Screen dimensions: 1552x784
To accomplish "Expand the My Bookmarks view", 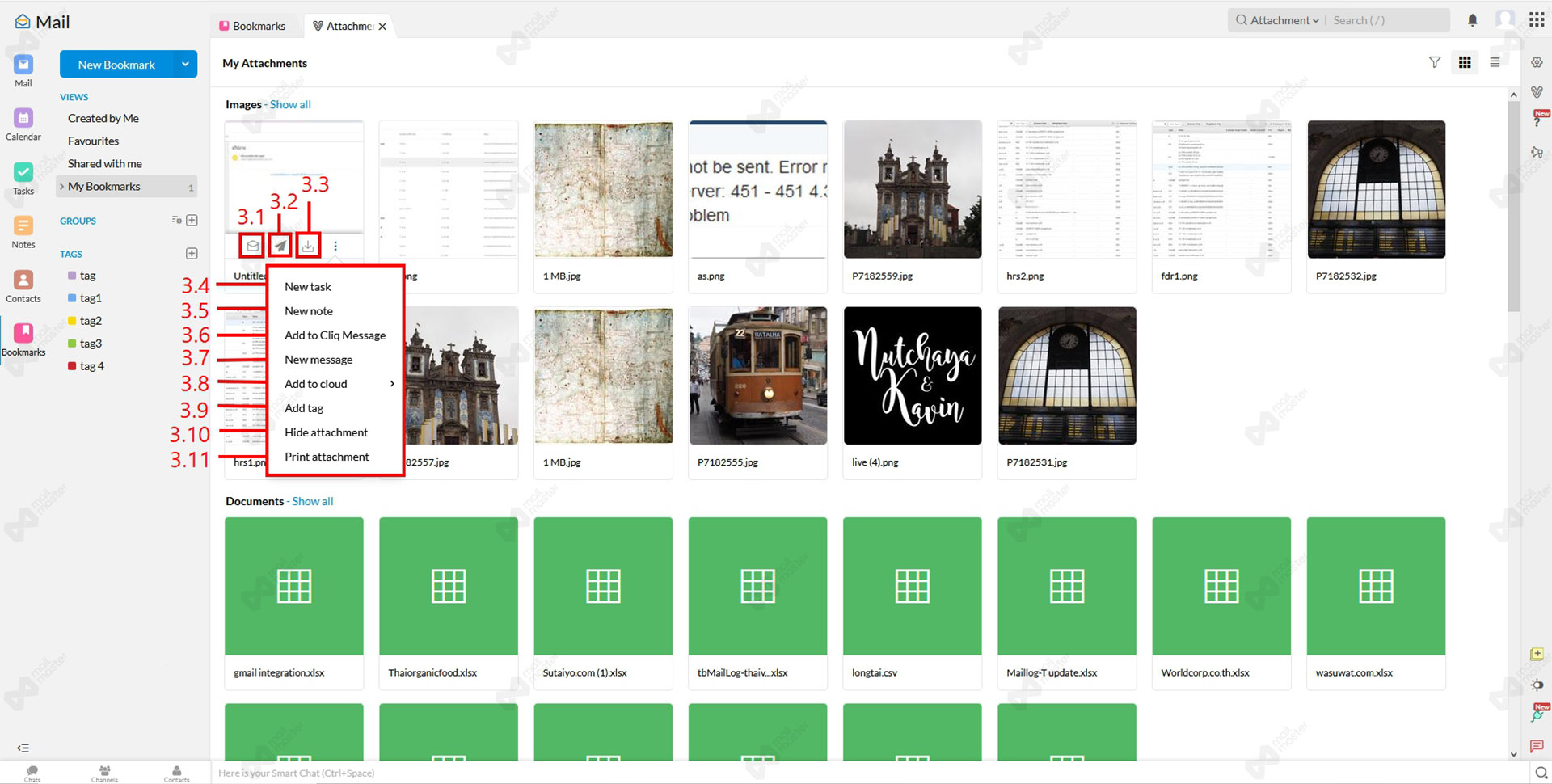I will (x=61, y=187).
